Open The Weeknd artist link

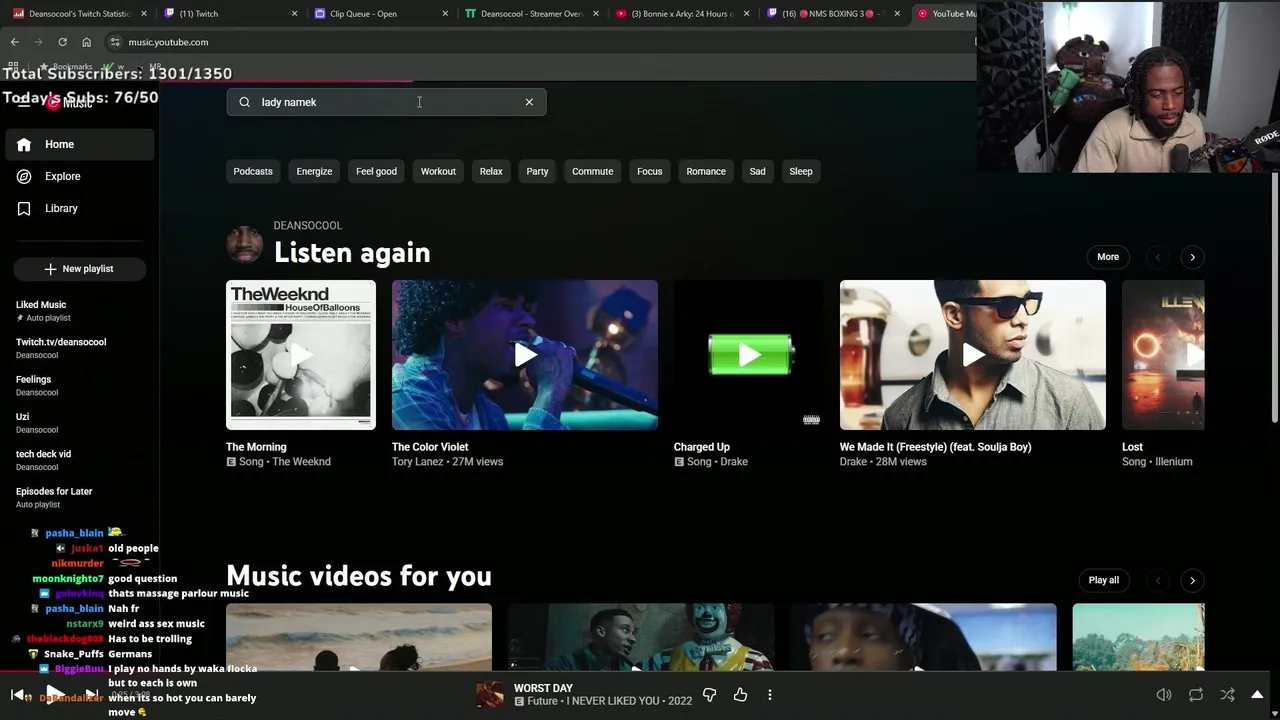click(301, 462)
